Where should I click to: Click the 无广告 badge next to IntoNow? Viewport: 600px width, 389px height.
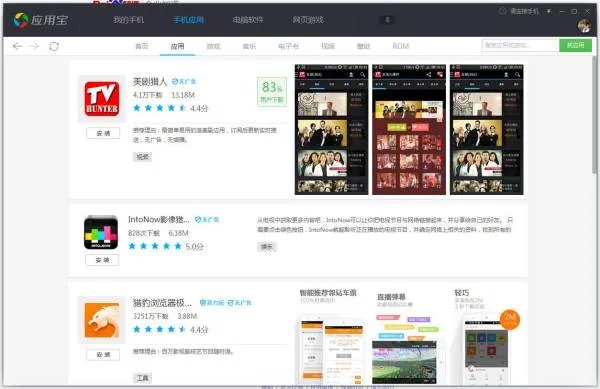click(x=207, y=220)
